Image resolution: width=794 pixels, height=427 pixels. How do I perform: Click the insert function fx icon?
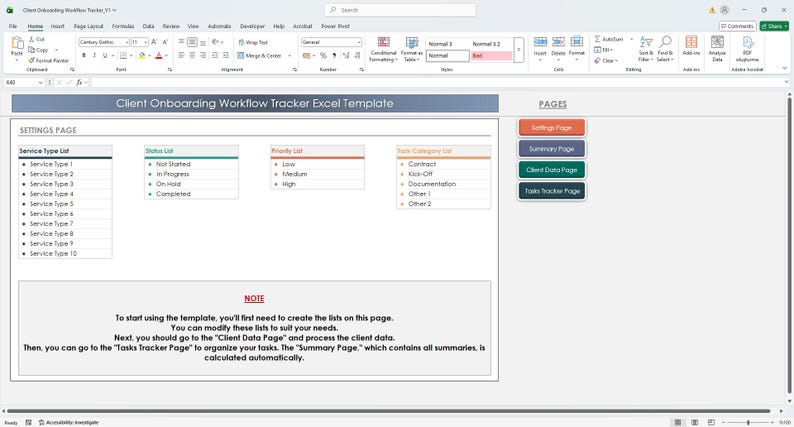[79, 82]
